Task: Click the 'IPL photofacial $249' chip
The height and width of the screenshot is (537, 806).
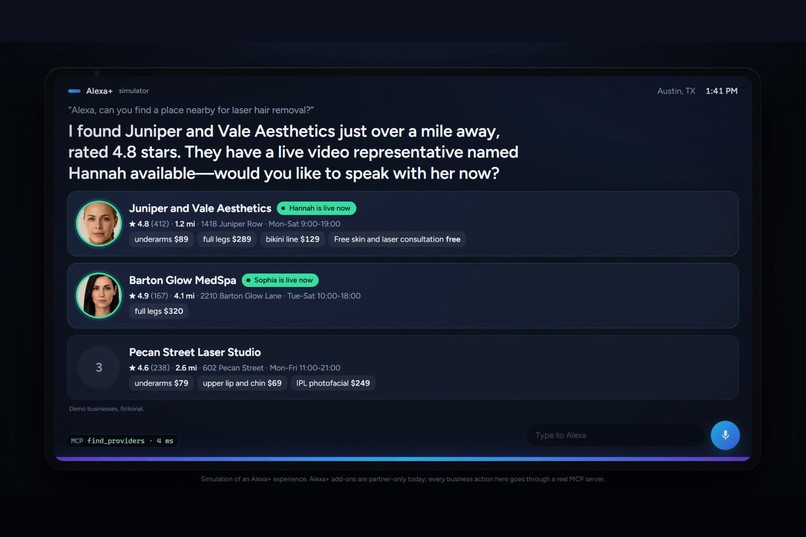Action: [x=333, y=383]
